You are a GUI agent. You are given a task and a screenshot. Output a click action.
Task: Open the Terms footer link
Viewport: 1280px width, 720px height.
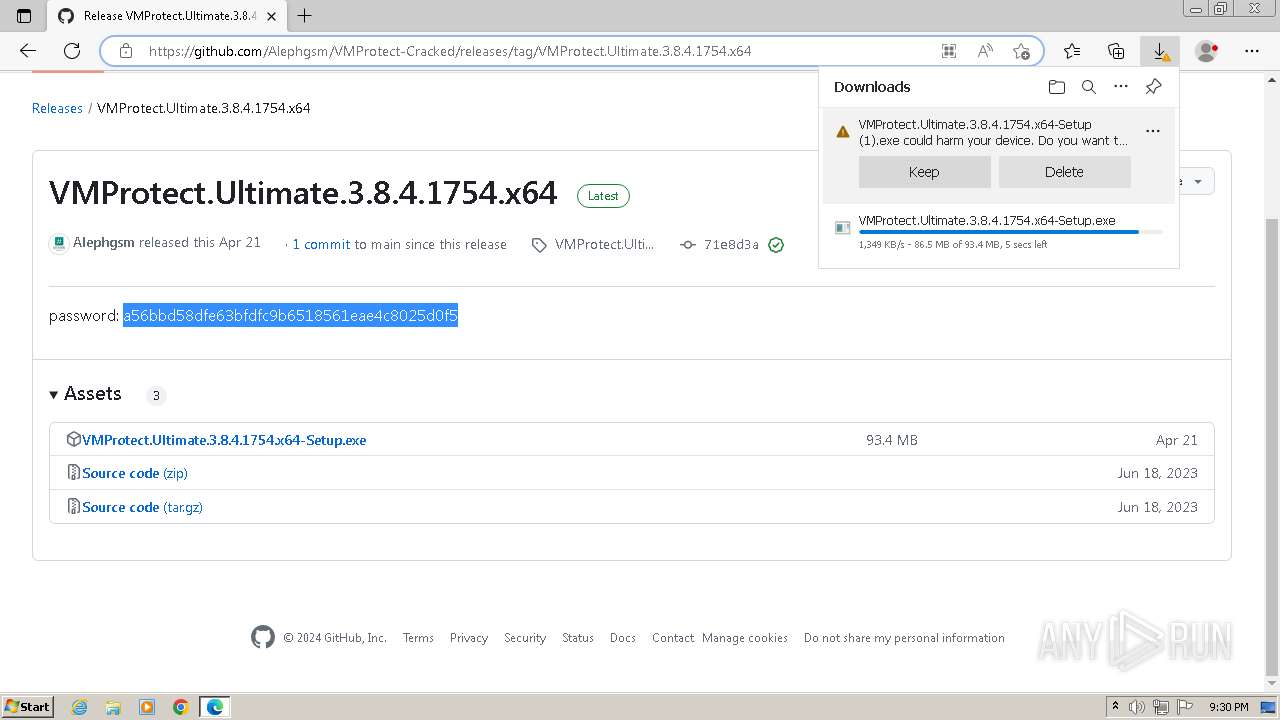click(418, 638)
